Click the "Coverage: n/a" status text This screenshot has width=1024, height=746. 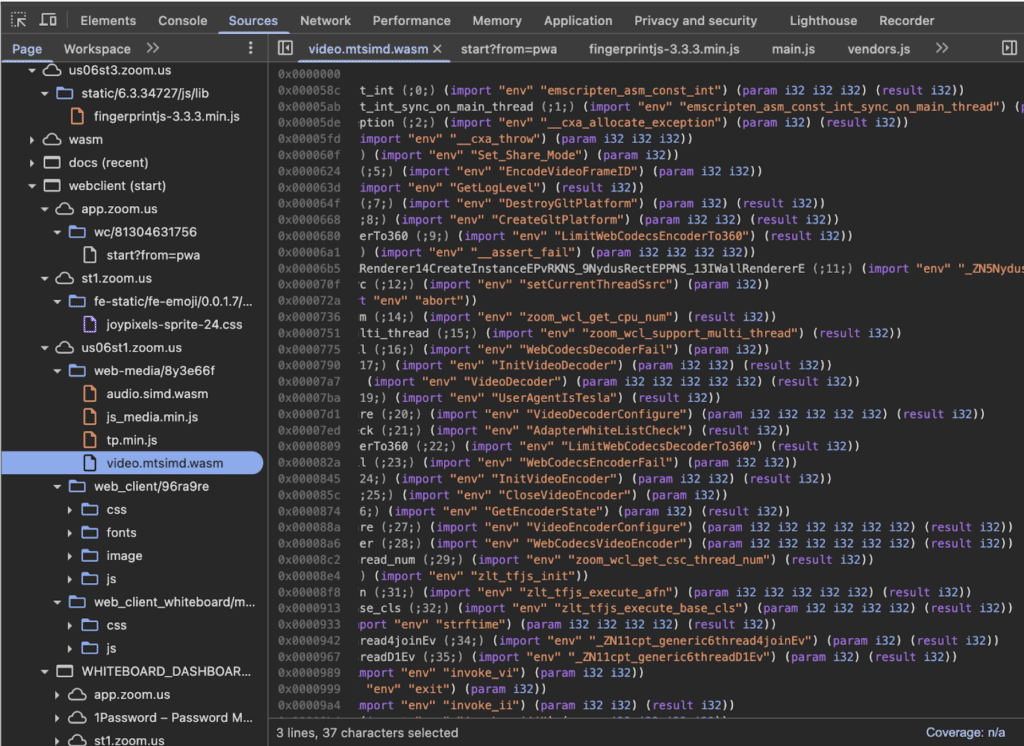[965, 732]
